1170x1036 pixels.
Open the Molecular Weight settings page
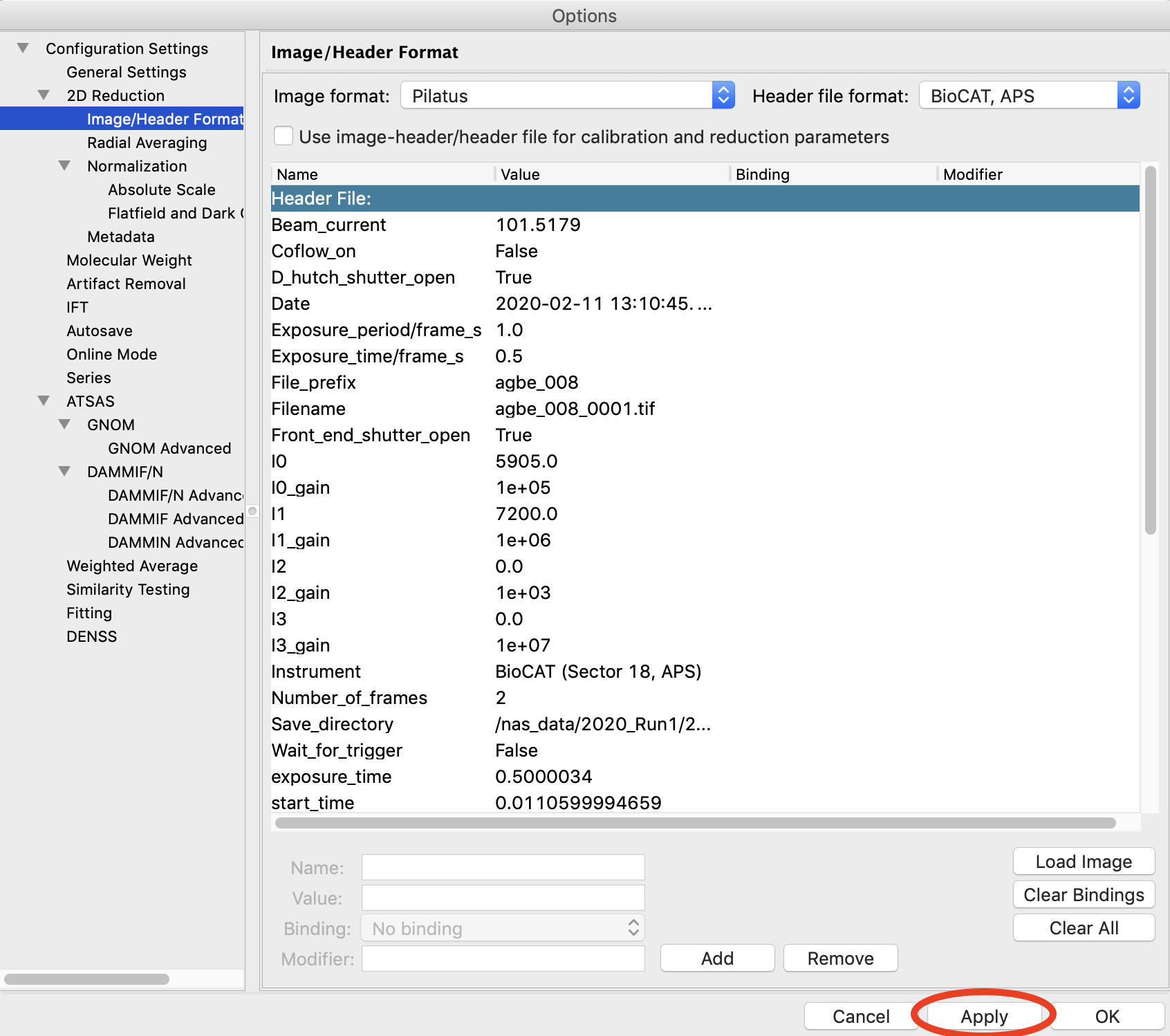click(x=129, y=260)
